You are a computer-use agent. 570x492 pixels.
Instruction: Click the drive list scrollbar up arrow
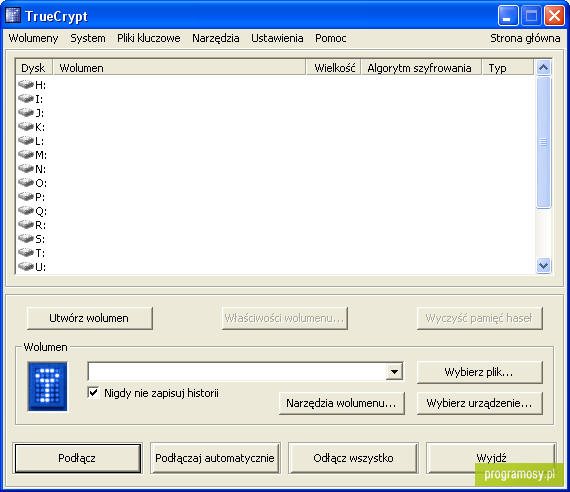(543, 68)
